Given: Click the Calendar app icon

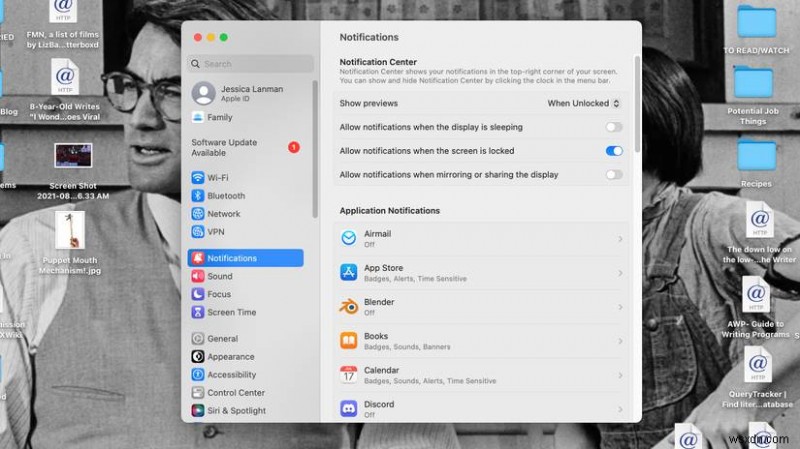Looking at the screenshot, I should [349, 375].
